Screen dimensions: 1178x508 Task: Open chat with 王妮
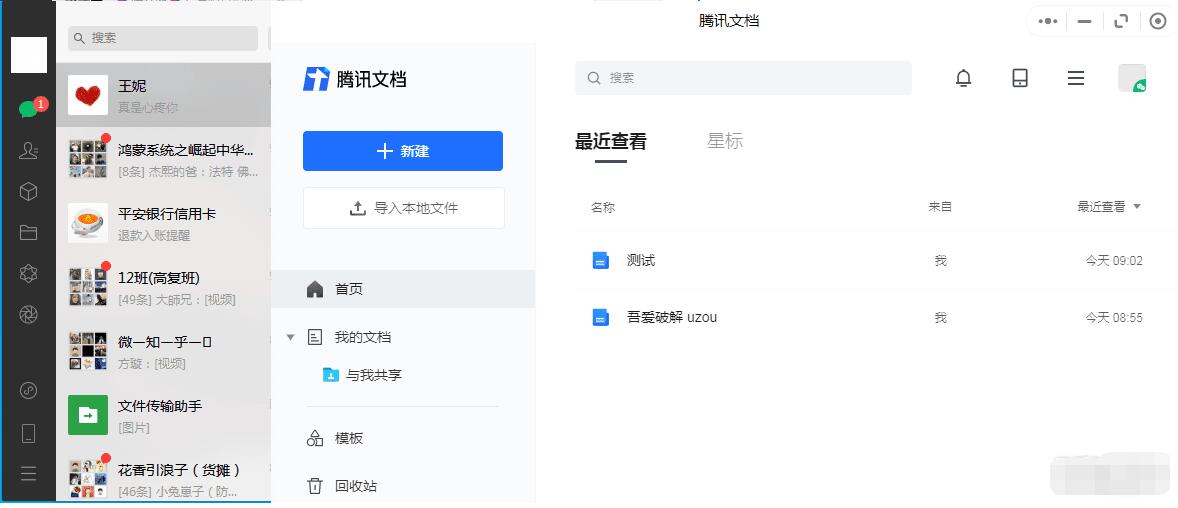point(163,95)
